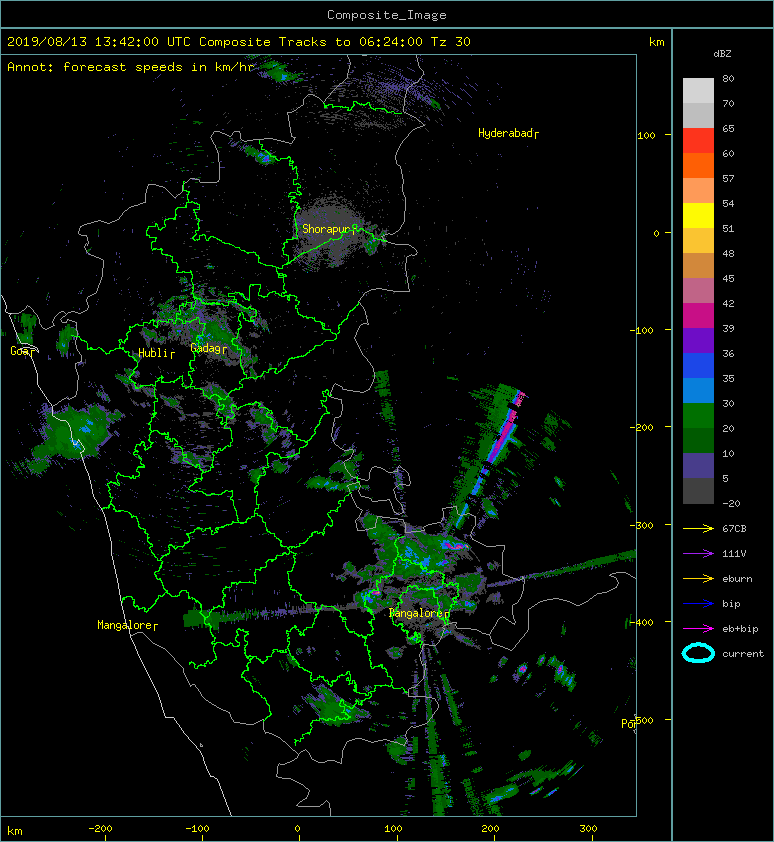Click the 'Annot: forecast speeds in km/hr' text
This screenshot has width=774, height=842.
(x=131, y=67)
